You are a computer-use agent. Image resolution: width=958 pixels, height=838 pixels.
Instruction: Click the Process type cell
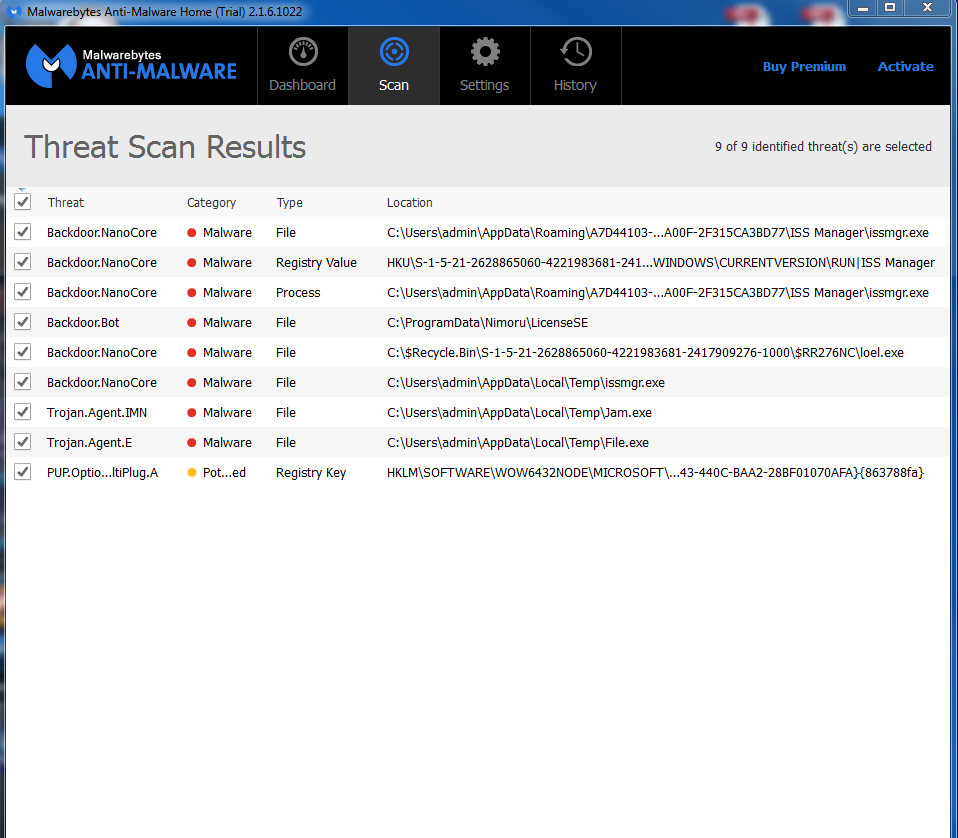(298, 293)
